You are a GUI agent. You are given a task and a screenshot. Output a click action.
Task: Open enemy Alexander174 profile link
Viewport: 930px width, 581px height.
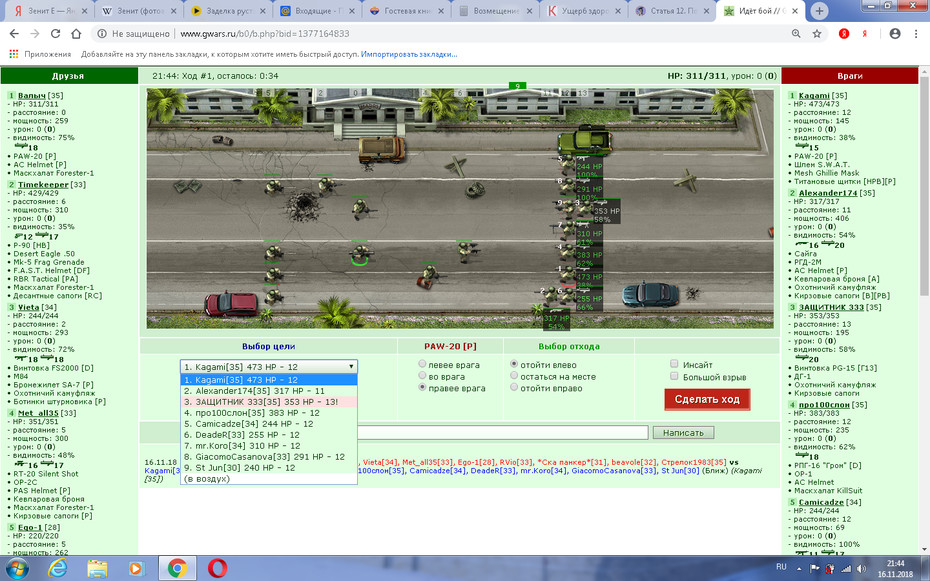point(828,193)
